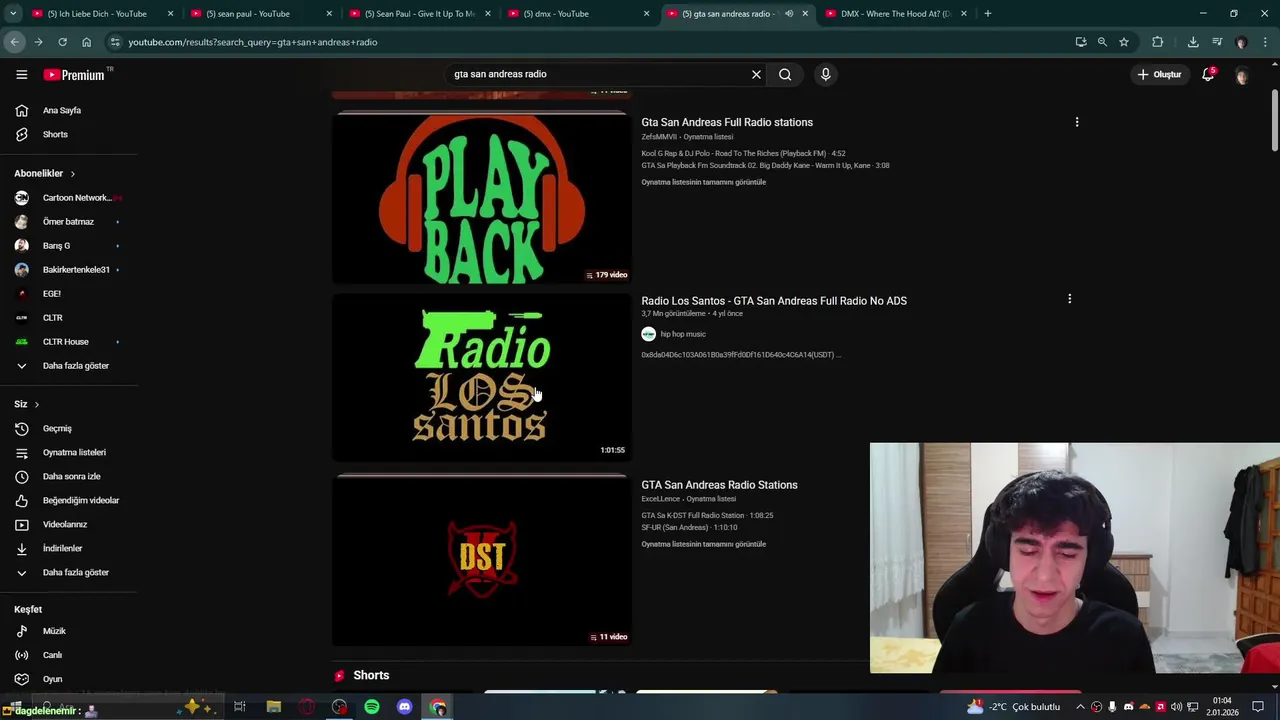Open Gta San Andreas Full Radio stations title

click(727, 122)
